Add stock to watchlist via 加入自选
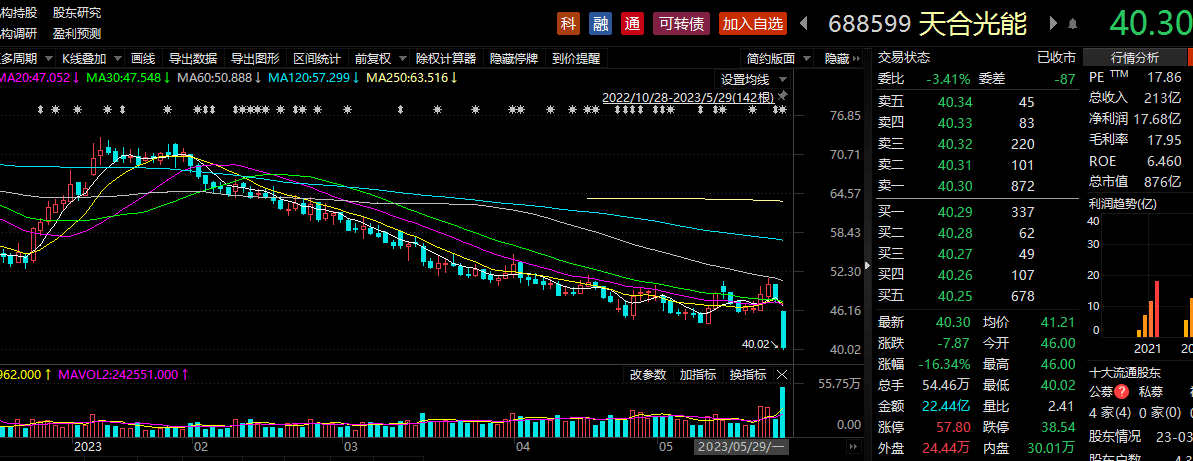1193x461 pixels. point(752,23)
